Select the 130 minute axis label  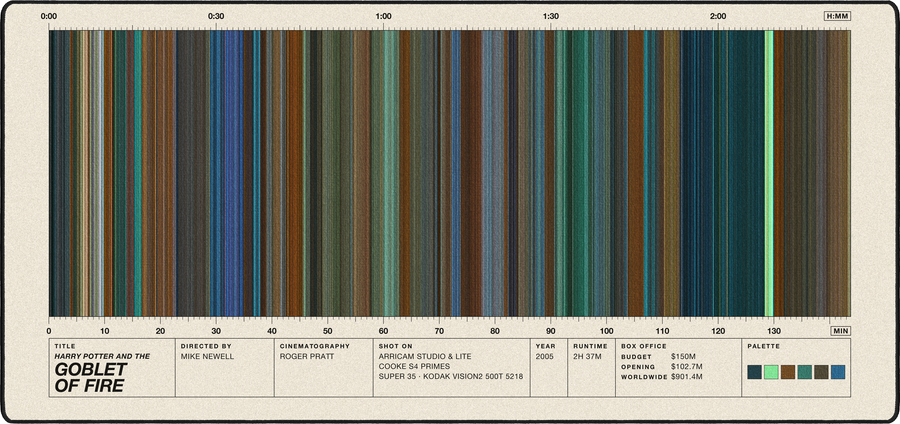(773, 330)
